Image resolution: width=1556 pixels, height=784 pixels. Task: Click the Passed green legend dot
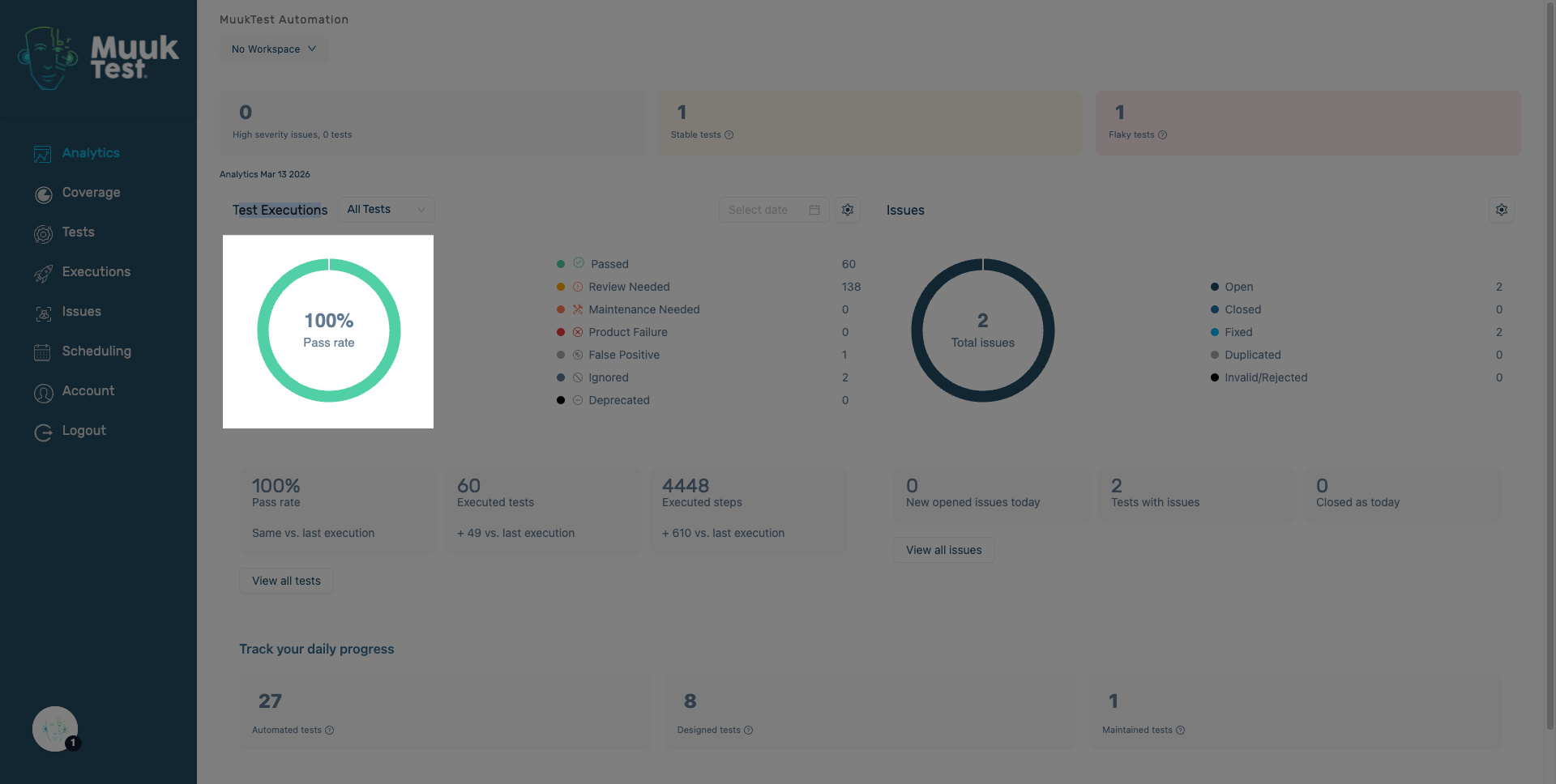tap(561, 264)
